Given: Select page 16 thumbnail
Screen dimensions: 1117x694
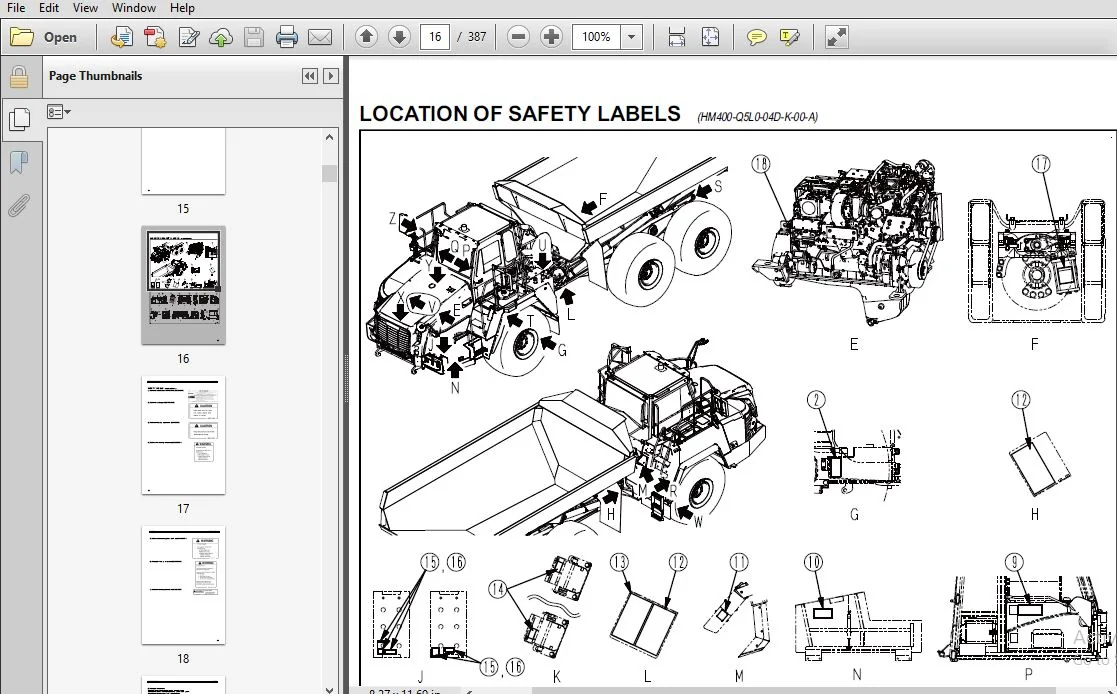Looking at the screenshot, I should click(184, 286).
